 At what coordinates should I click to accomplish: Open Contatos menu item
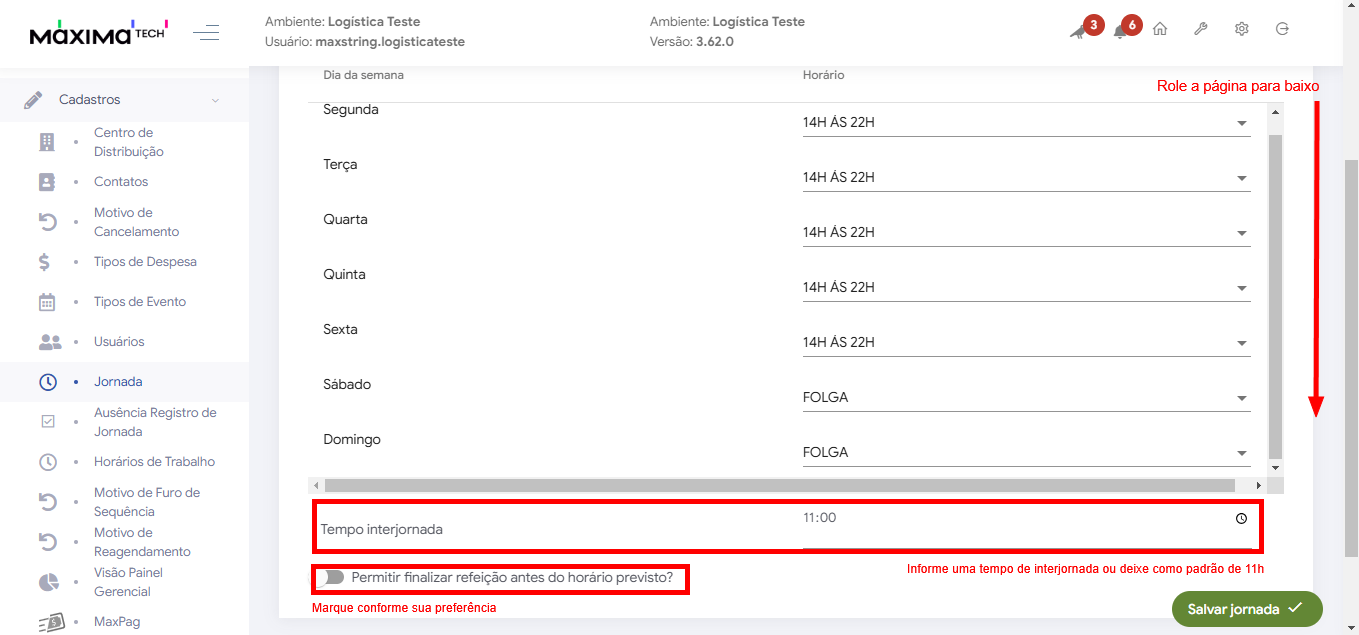[x=121, y=182]
